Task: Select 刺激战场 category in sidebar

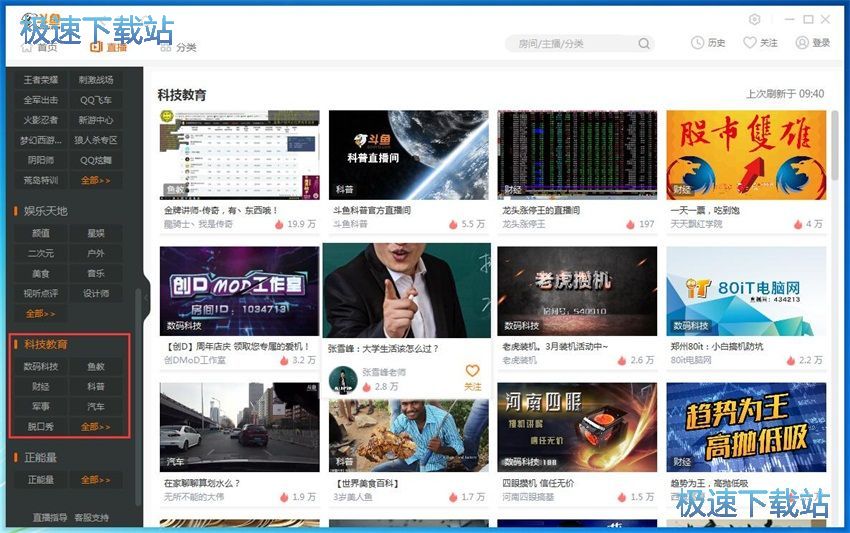Action: pyautogui.click(x=96, y=80)
